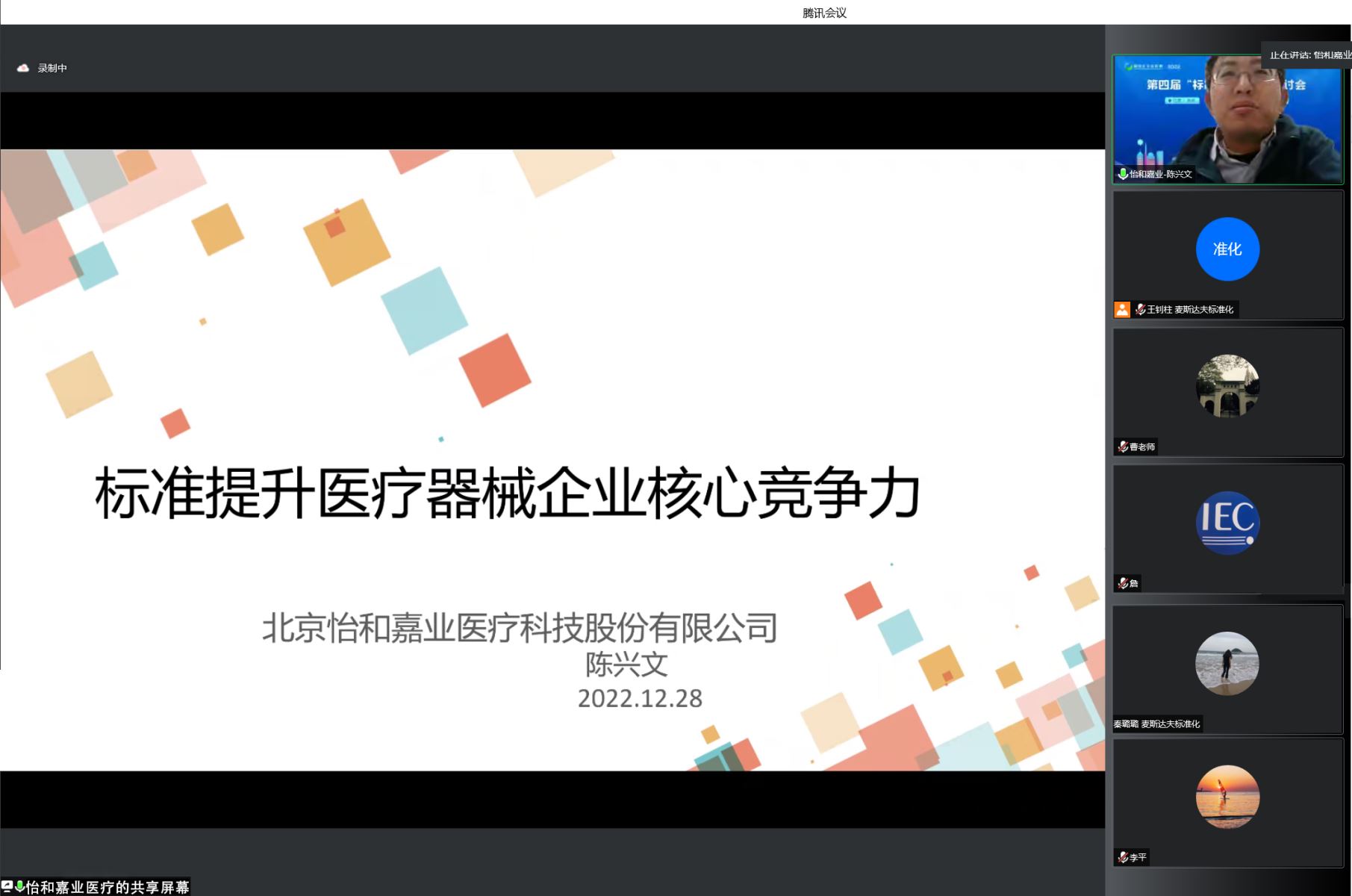
Task: Select the IEC logo avatar
Action: 1227,523
